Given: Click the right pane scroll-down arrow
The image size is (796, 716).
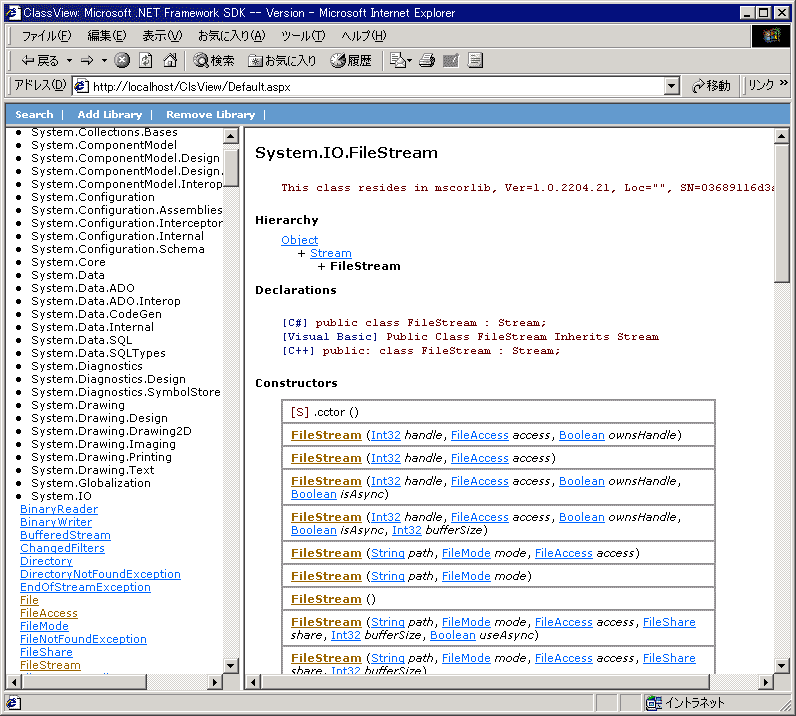Looking at the screenshot, I should pyautogui.click(x=781, y=665).
